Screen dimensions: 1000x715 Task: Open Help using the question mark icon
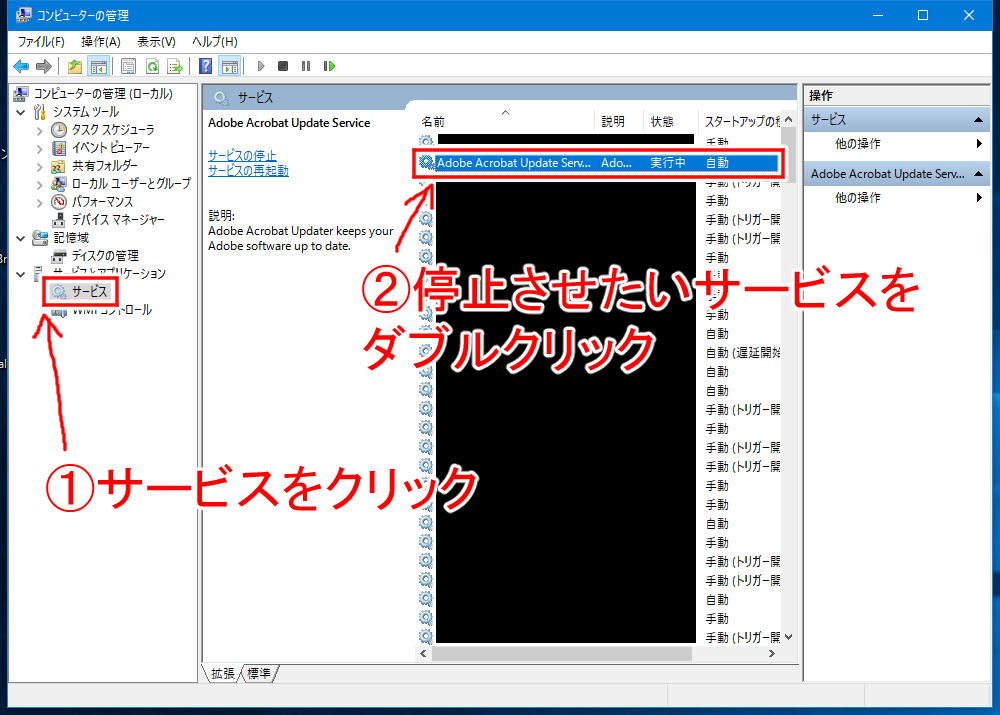(205, 66)
